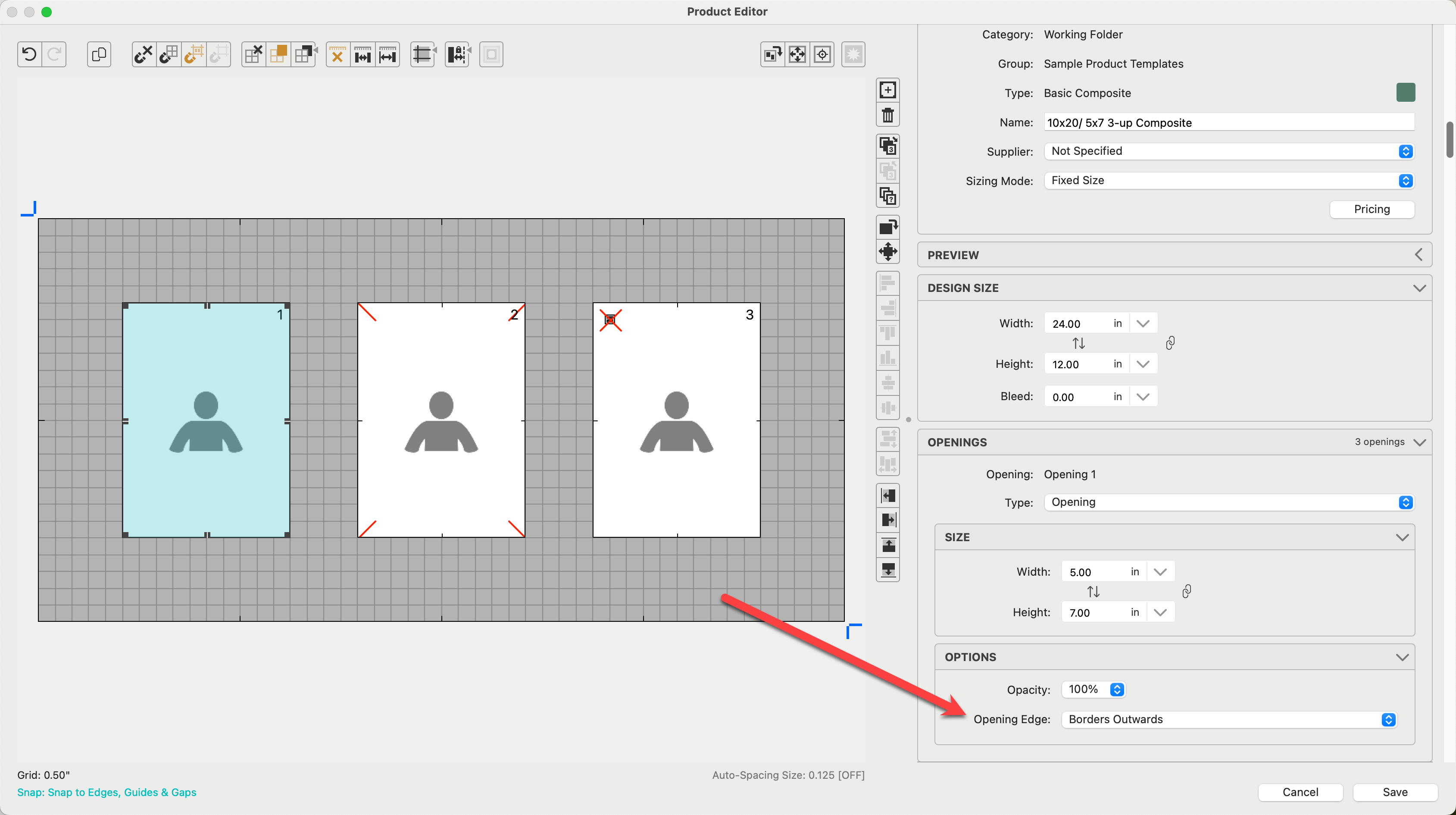Click the undo arrow icon
This screenshot has height=815, width=1456.
[29, 54]
